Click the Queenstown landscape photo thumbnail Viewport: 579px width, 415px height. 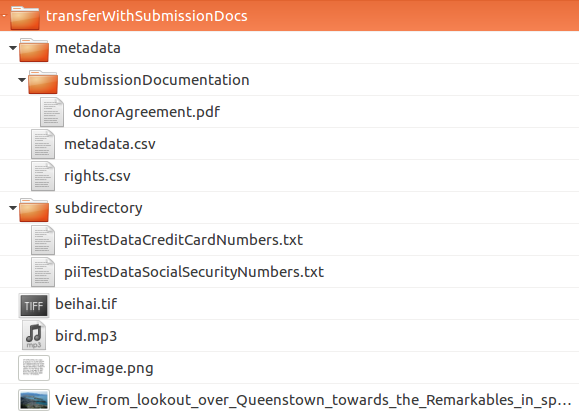pyautogui.click(x=34, y=400)
